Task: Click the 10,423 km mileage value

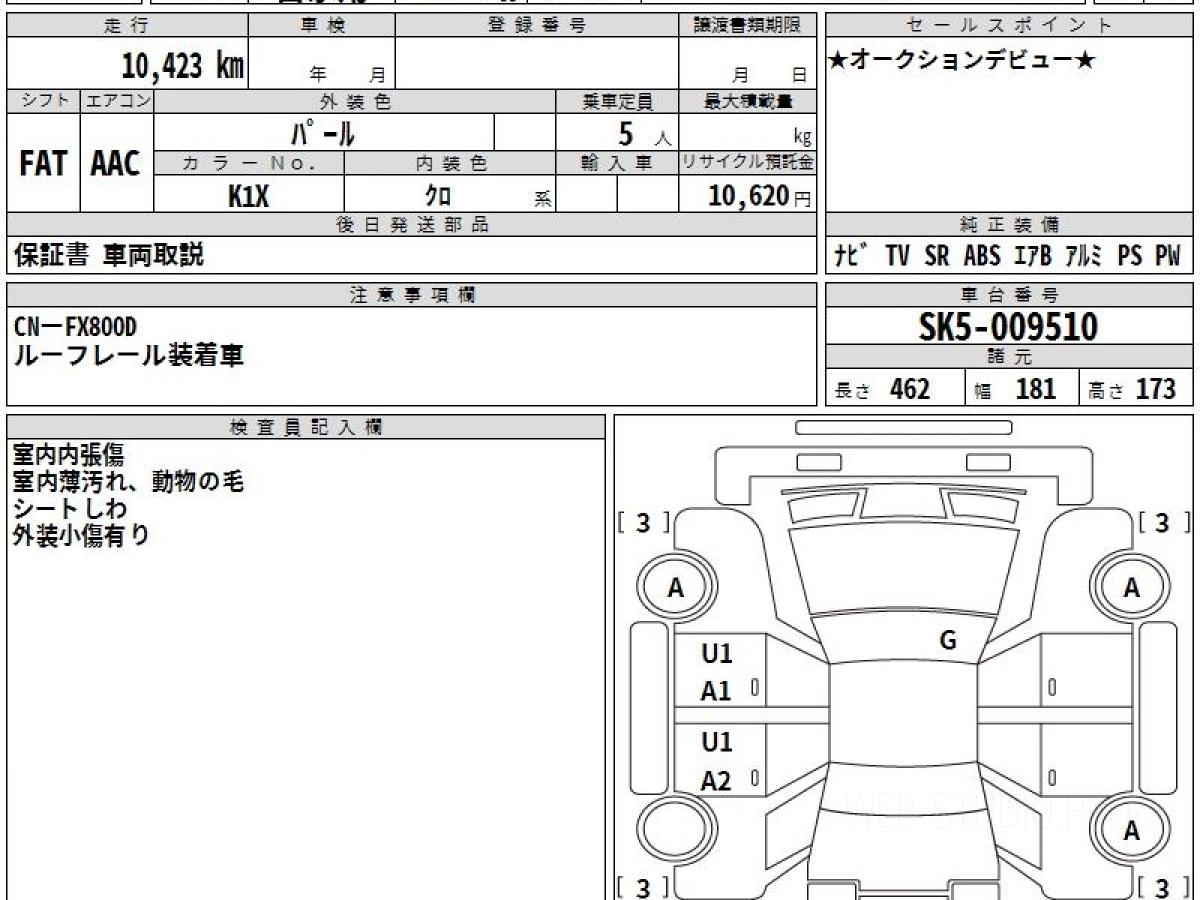Action: [183, 66]
